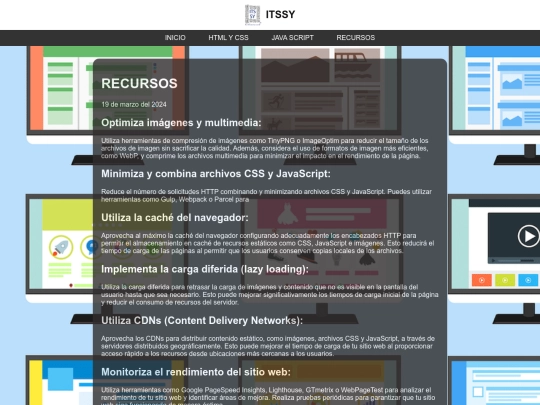This screenshot has width=540, height=405.
Task: Click paragraph mentioning Google PageSpeed Insights
Action: pyautogui.click(x=268, y=396)
